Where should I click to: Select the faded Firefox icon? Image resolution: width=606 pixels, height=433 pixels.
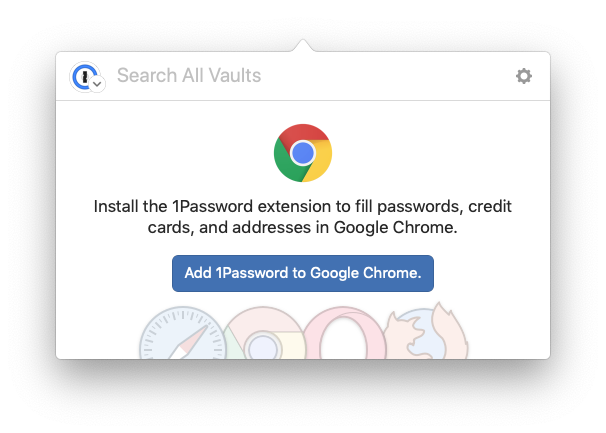(x=426, y=331)
